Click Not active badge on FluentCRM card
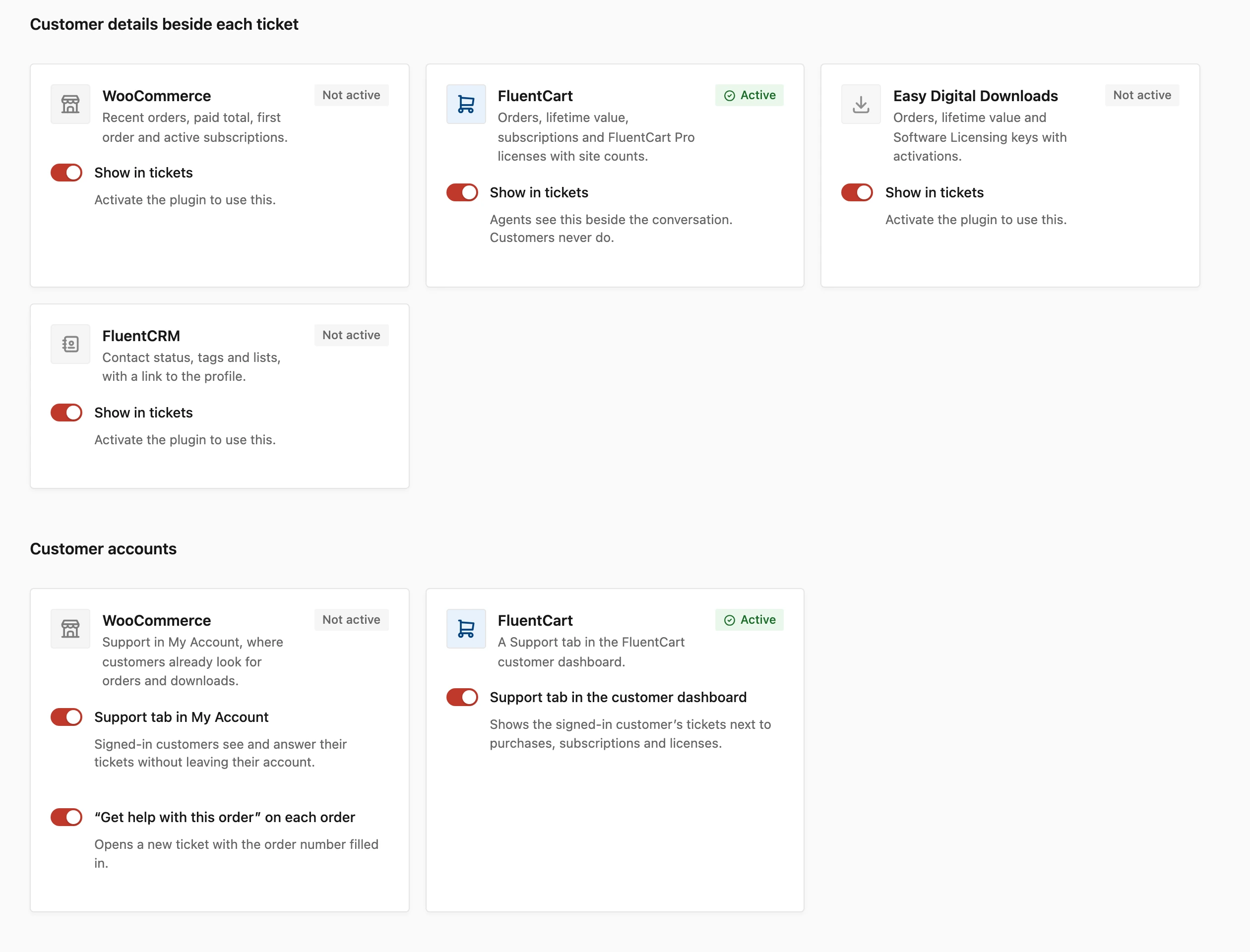This screenshot has height=952, width=1250. point(352,336)
